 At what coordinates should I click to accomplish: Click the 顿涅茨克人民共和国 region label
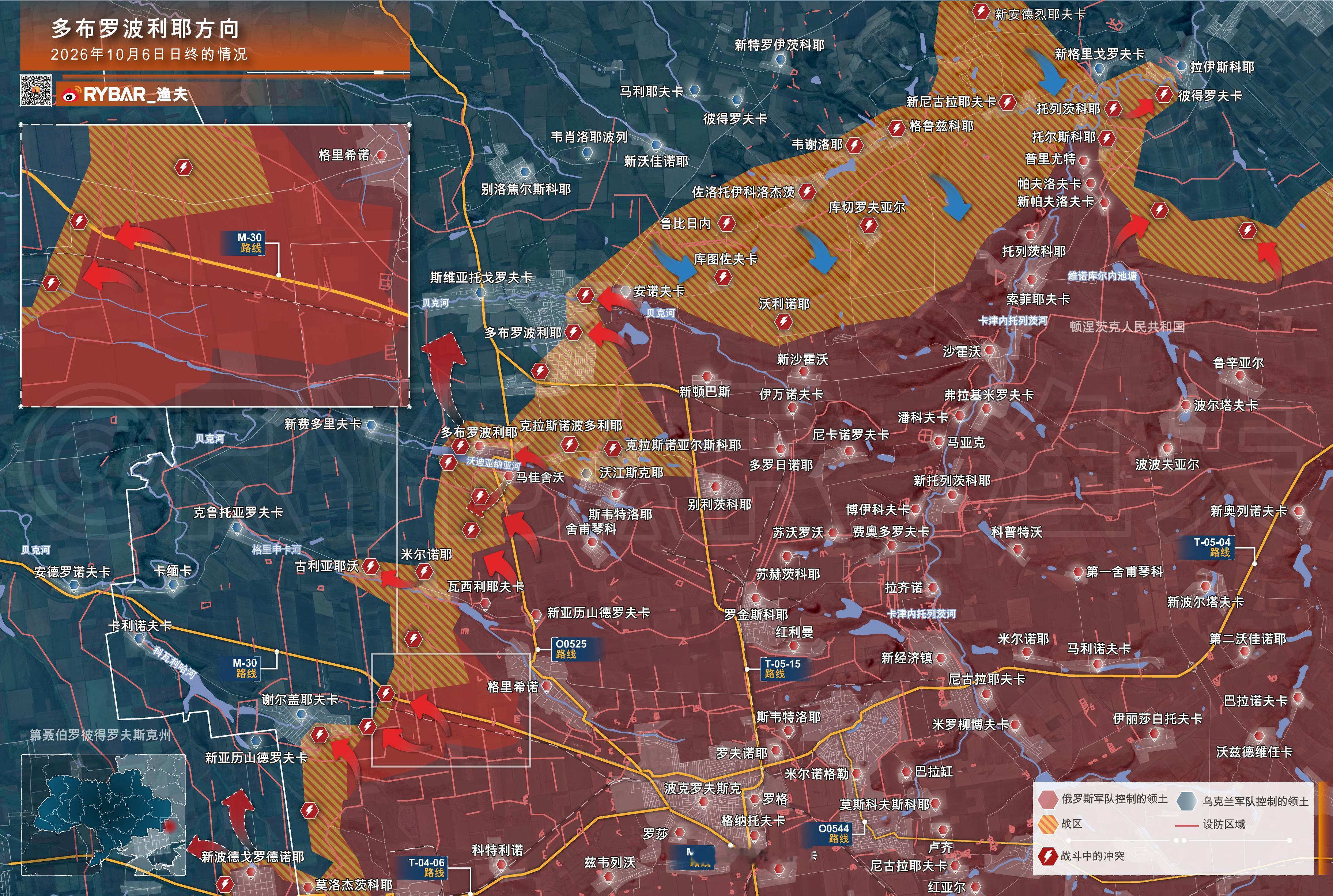click(x=1127, y=327)
